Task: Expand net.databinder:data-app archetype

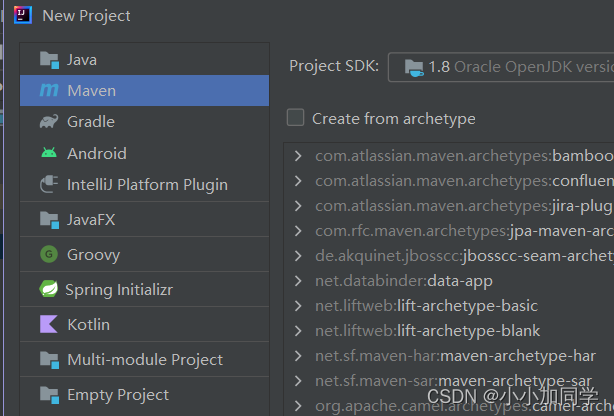Action: (298, 280)
